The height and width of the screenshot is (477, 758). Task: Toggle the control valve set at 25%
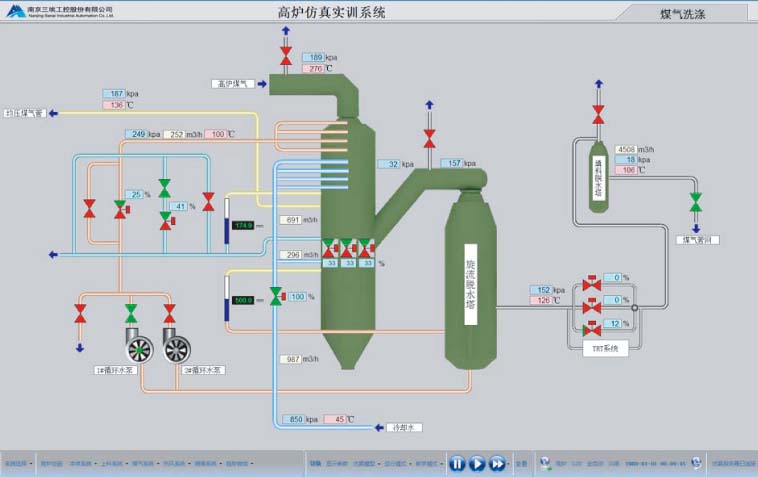[x=121, y=208]
